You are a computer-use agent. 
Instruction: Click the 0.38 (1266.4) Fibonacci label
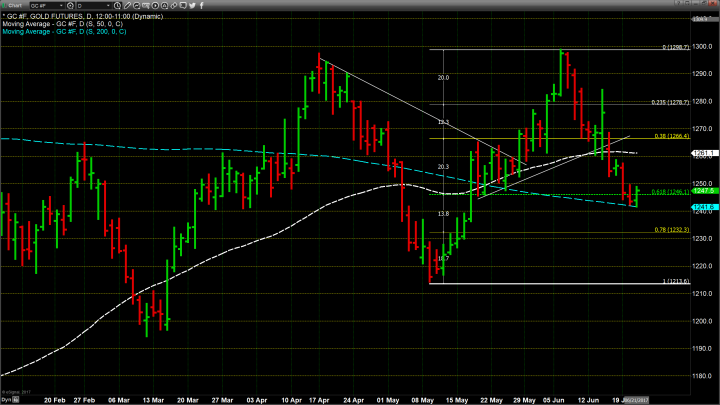pos(672,136)
